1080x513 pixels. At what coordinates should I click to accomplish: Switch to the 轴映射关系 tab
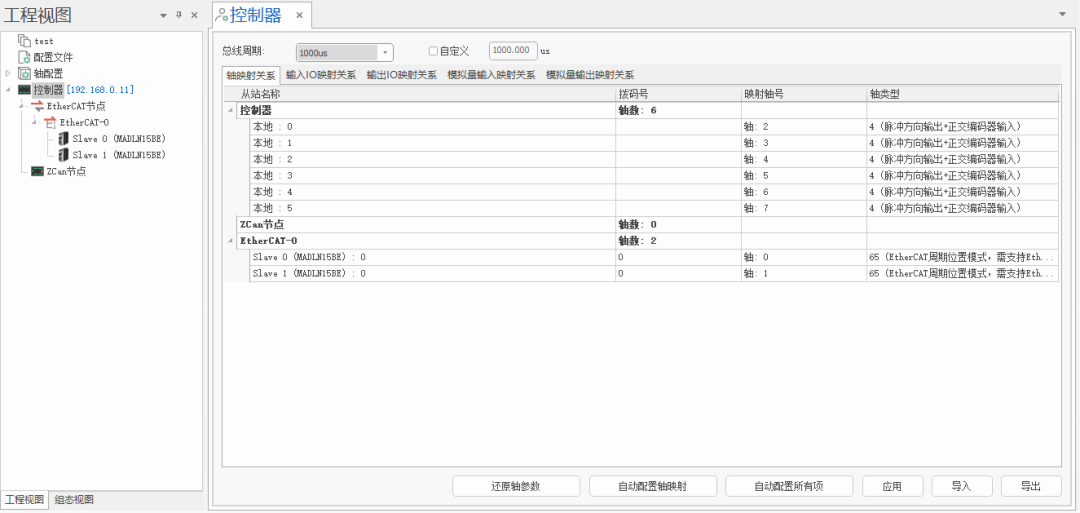click(251, 76)
